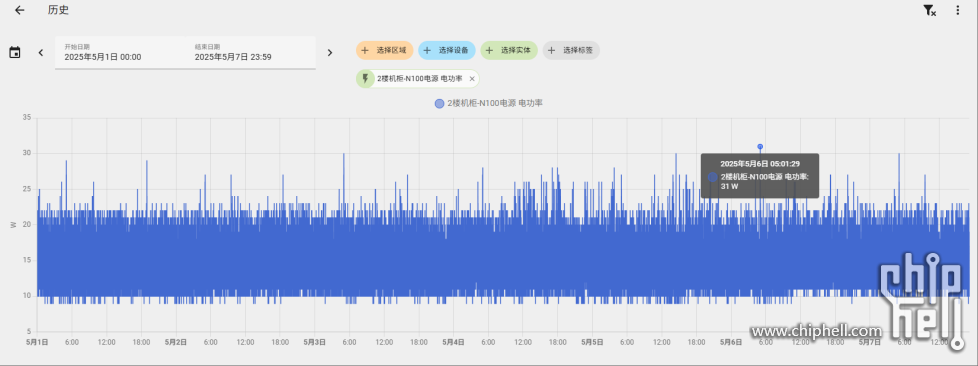
Task: Clear filters with the filter-remove icon
Action: (x=929, y=11)
